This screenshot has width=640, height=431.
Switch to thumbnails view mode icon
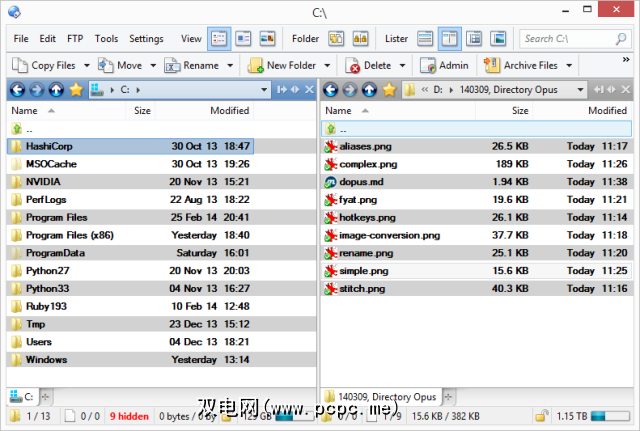coord(267,39)
